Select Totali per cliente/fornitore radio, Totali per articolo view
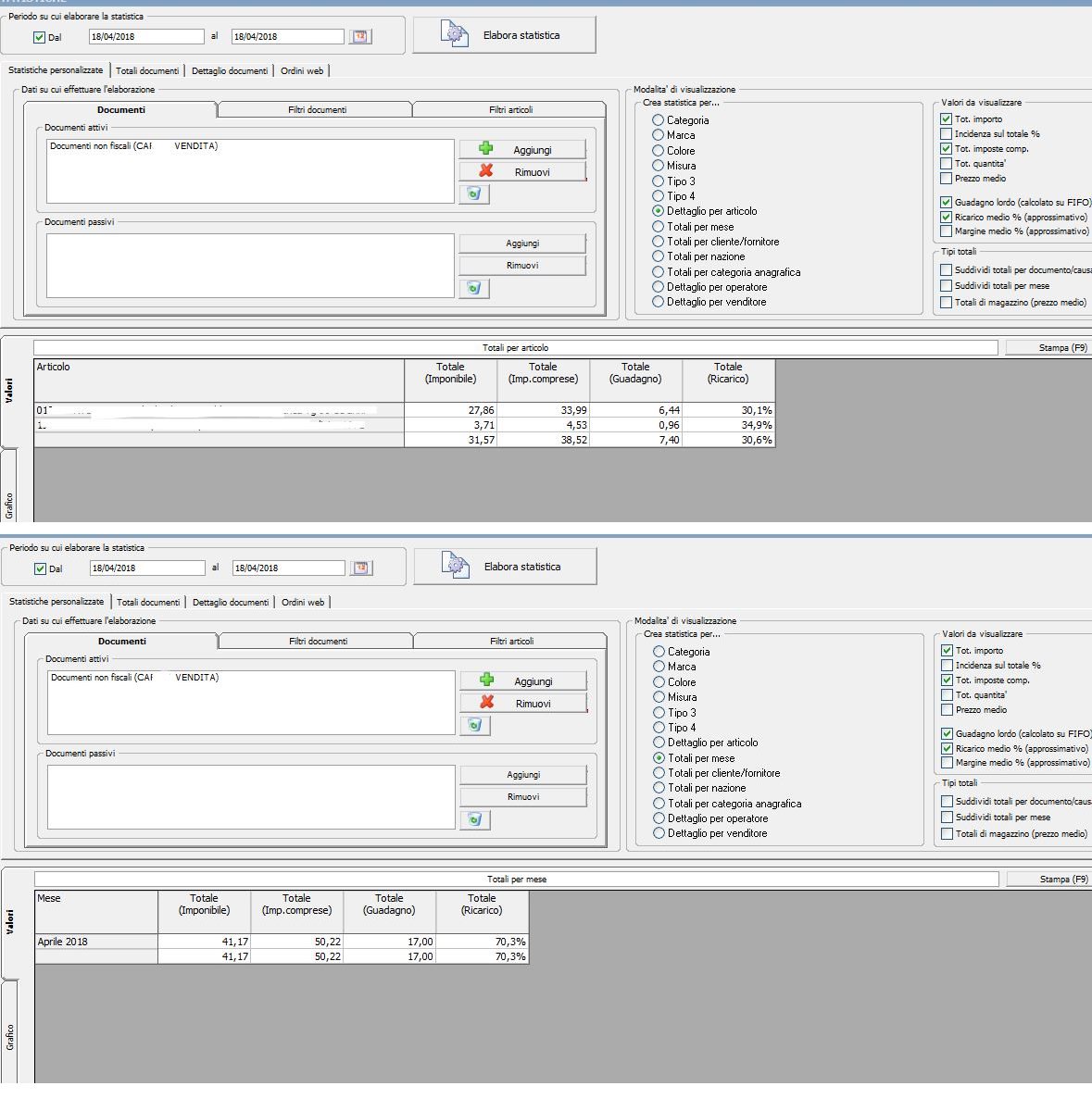The width and height of the screenshot is (1092, 1111). [x=658, y=242]
